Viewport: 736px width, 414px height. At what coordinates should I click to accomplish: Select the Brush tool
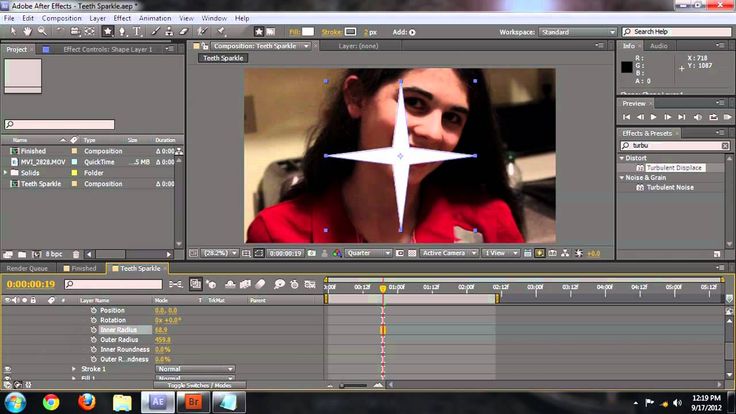[x=155, y=31]
